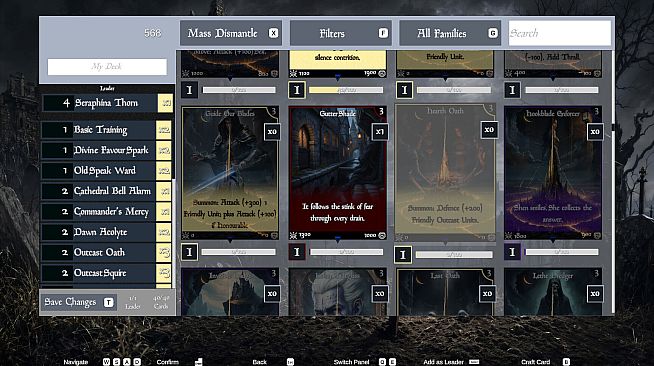The height and width of the screenshot is (366, 654).
Task: Click the level I badge below Gutter Shade
Action: click(x=297, y=252)
